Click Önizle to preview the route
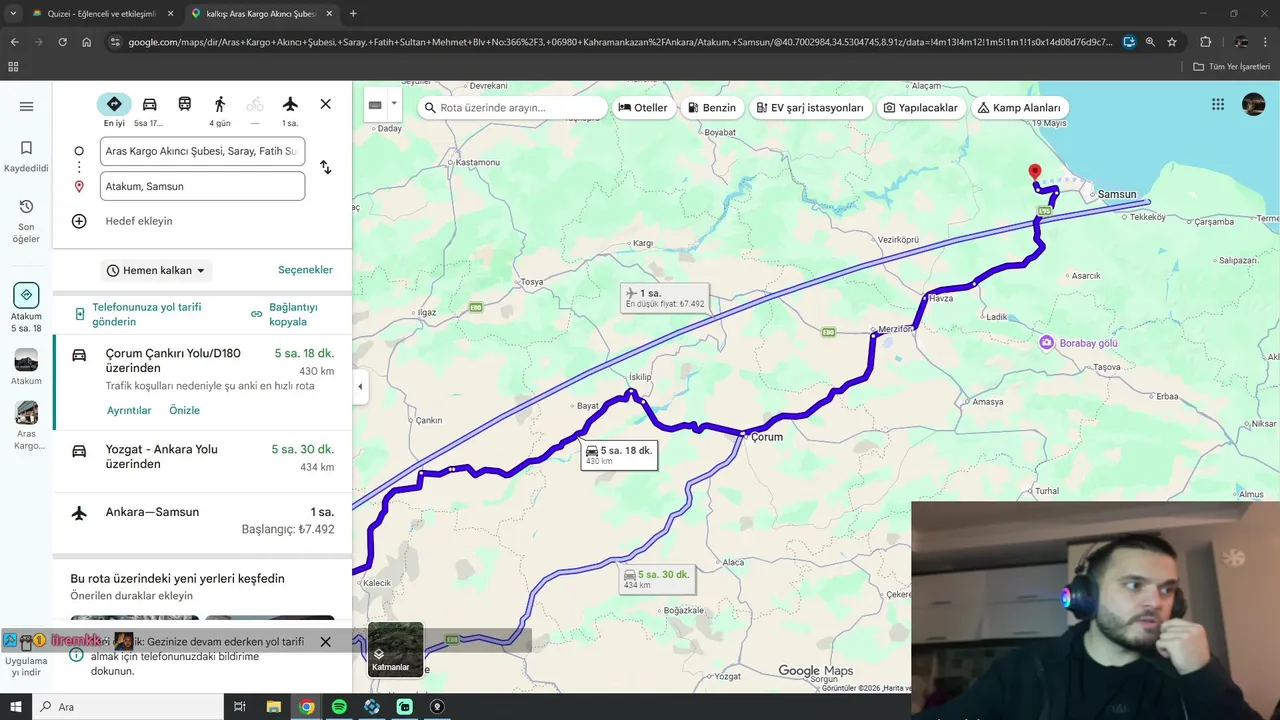This screenshot has height=720, width=1280. (x=184, y=410)
